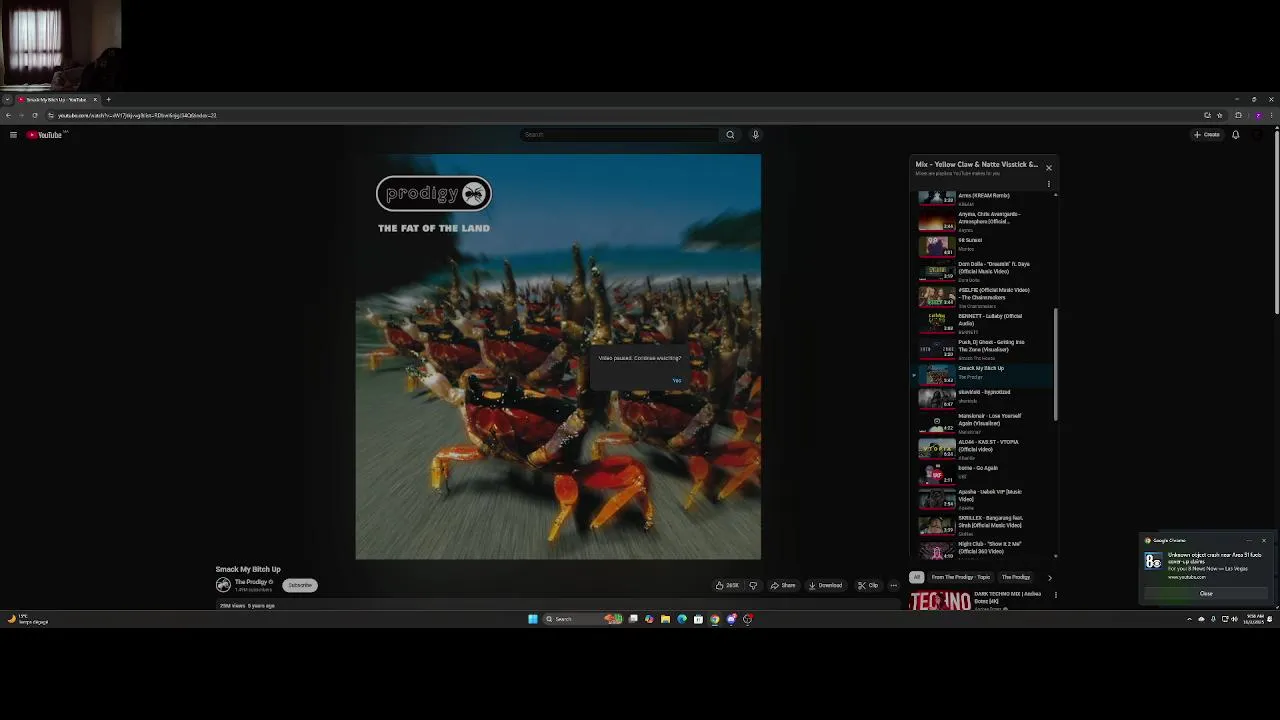The height and width of the screenshot is (720, 1280).
Task: Open File Explorer from taskbar
Action: (665, 619)
